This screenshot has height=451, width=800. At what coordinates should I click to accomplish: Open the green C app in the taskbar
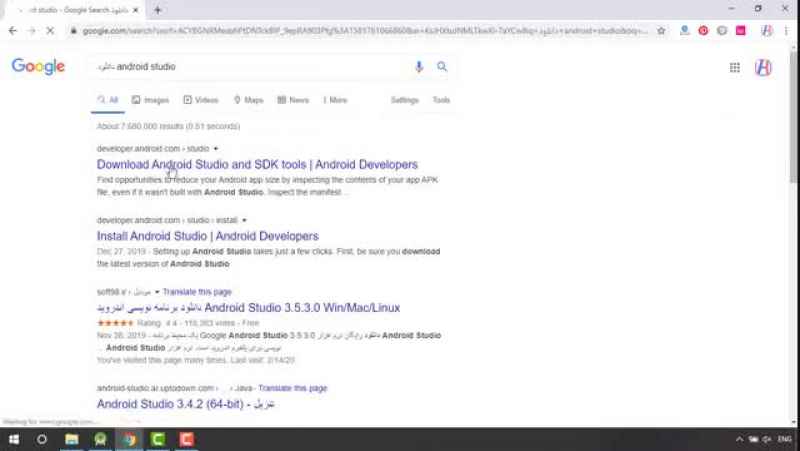158,439
